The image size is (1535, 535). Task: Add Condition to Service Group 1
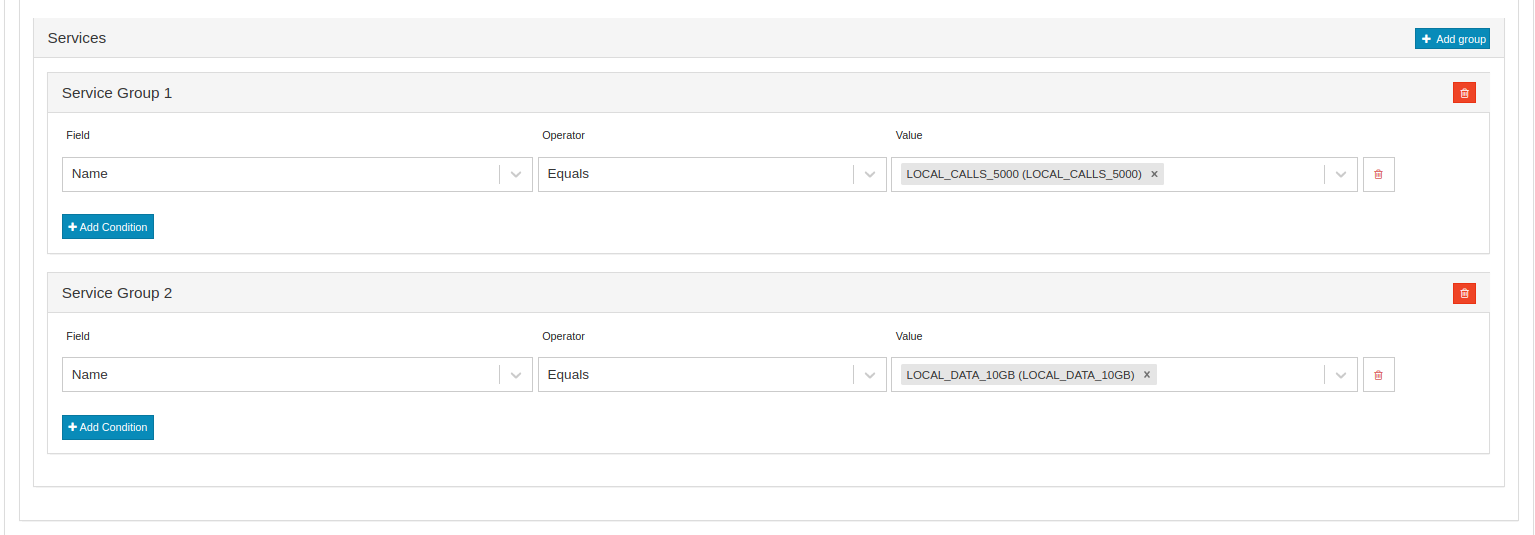108,227
